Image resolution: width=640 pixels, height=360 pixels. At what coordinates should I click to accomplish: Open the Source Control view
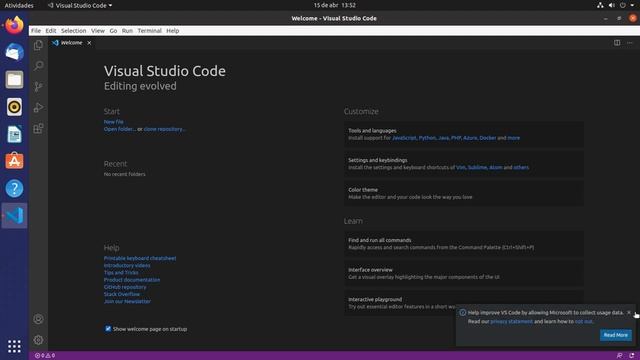38,87
